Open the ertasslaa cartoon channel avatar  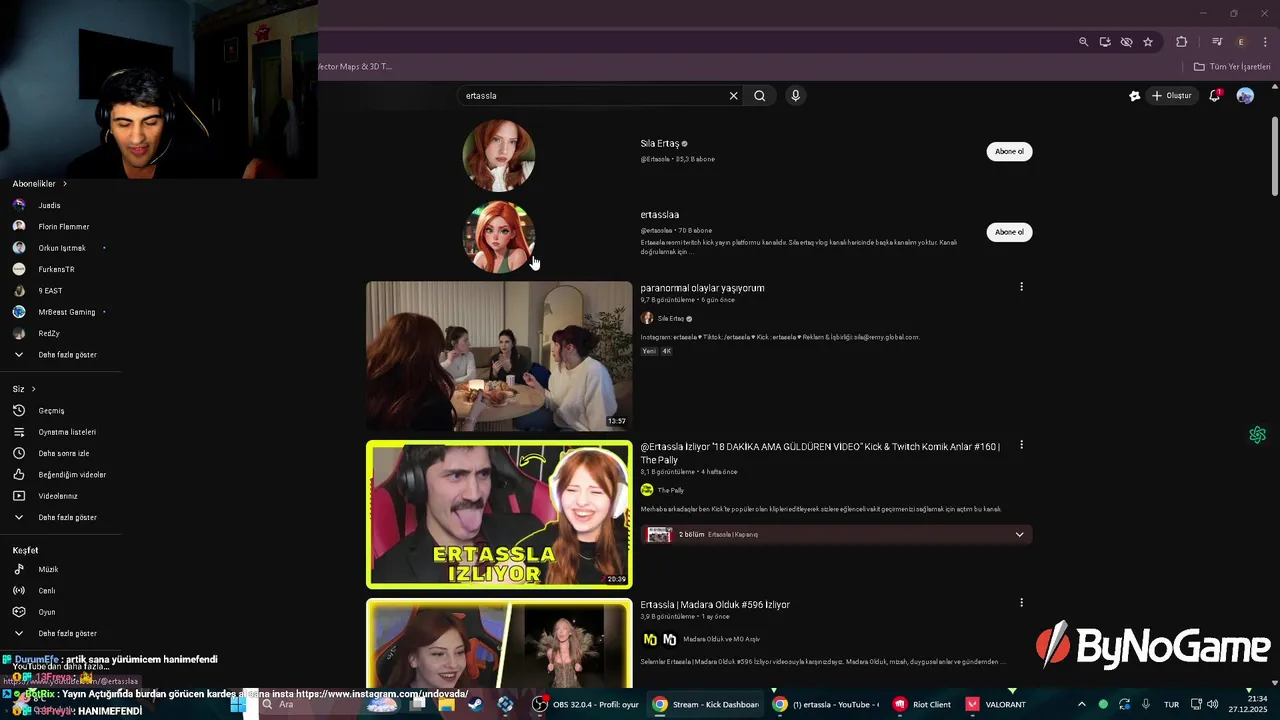click(x=499, y=237)
